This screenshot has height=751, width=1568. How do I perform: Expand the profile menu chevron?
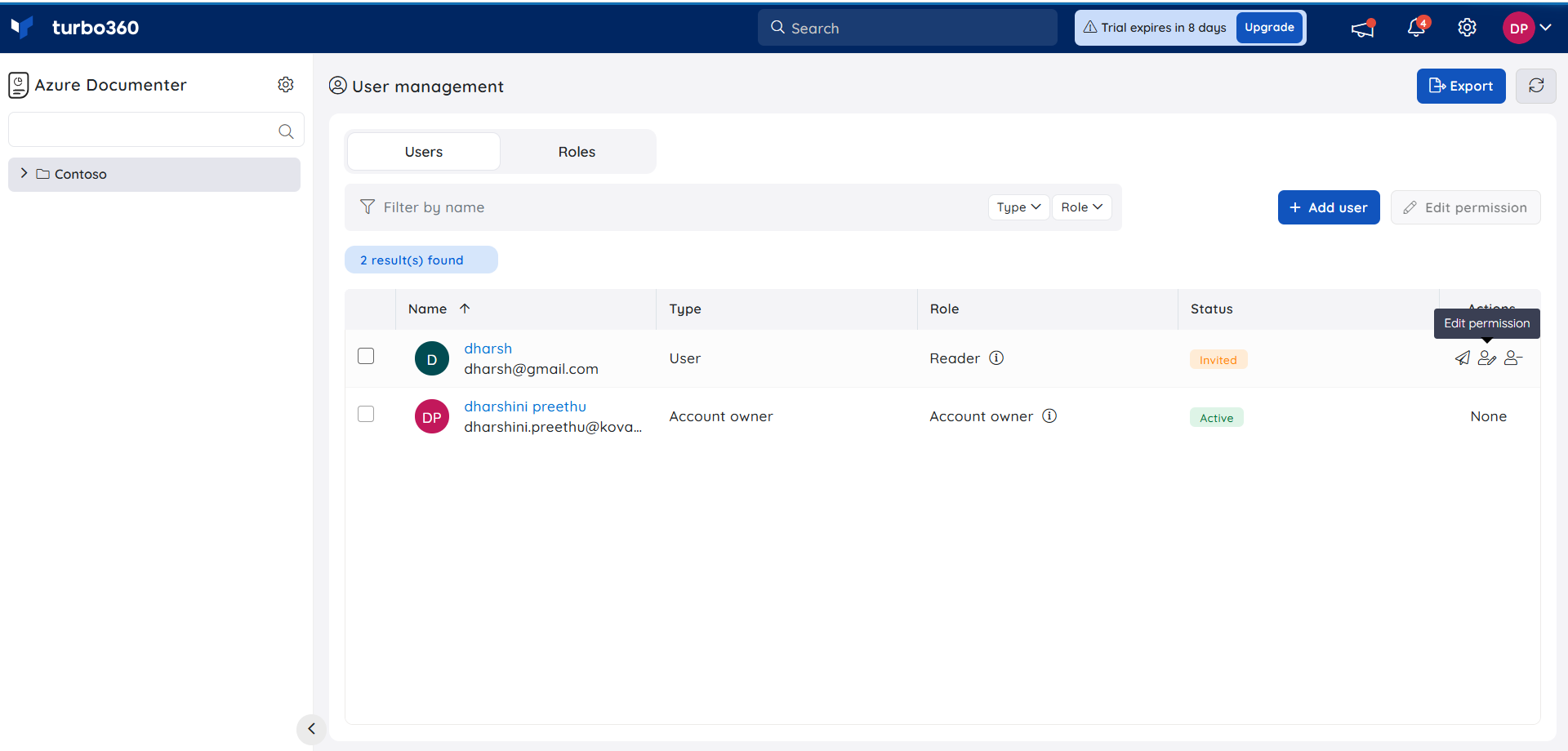pyautogui.click(x=1546, y=28)
